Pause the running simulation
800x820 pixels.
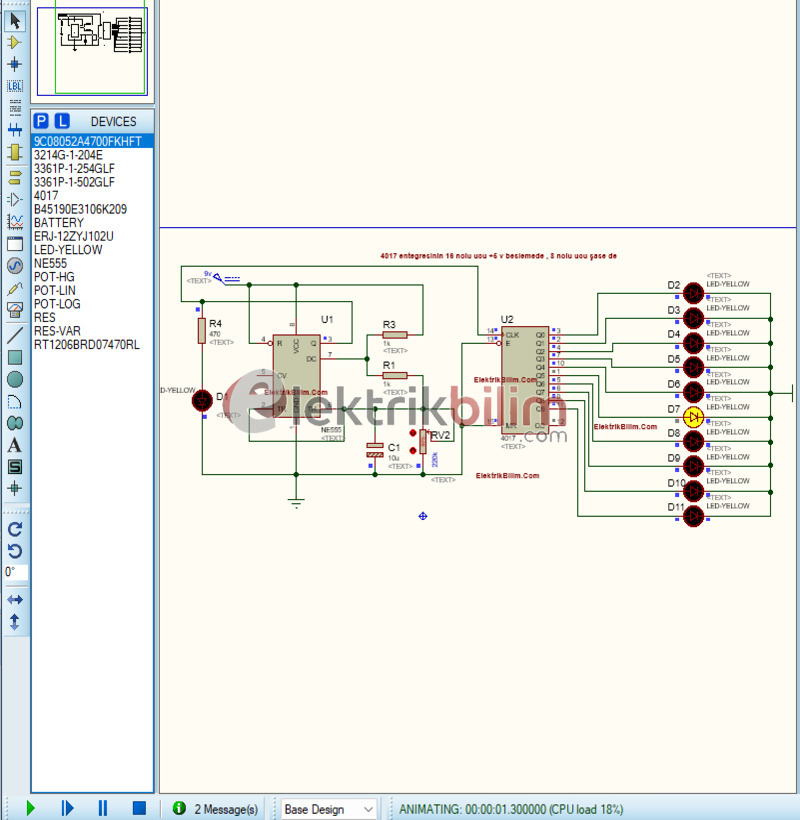103,808
